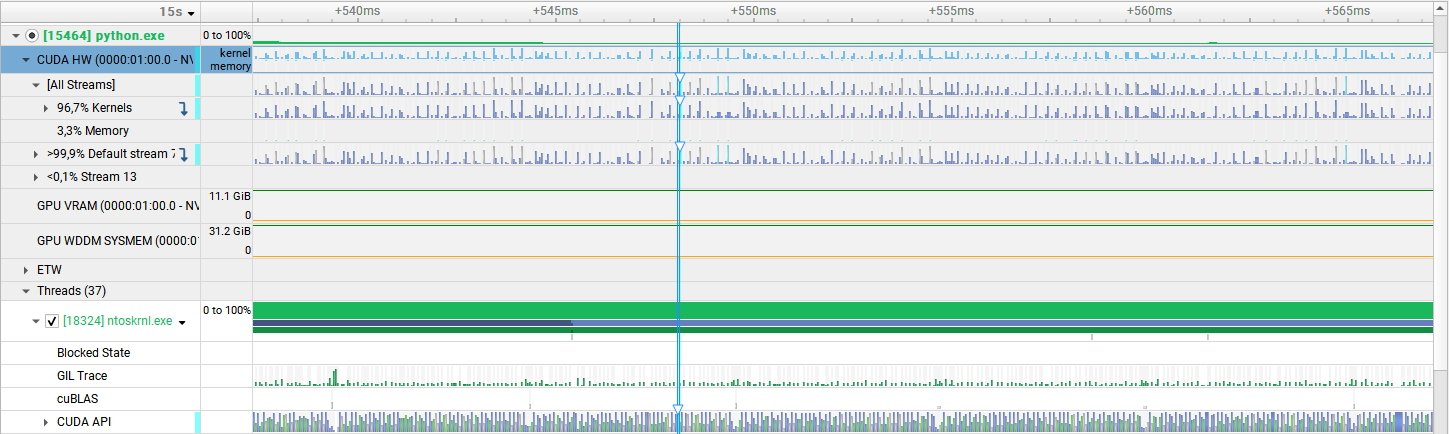Expand the 96,7% Kernels row
1449x434 pixels.
(46, 108)
